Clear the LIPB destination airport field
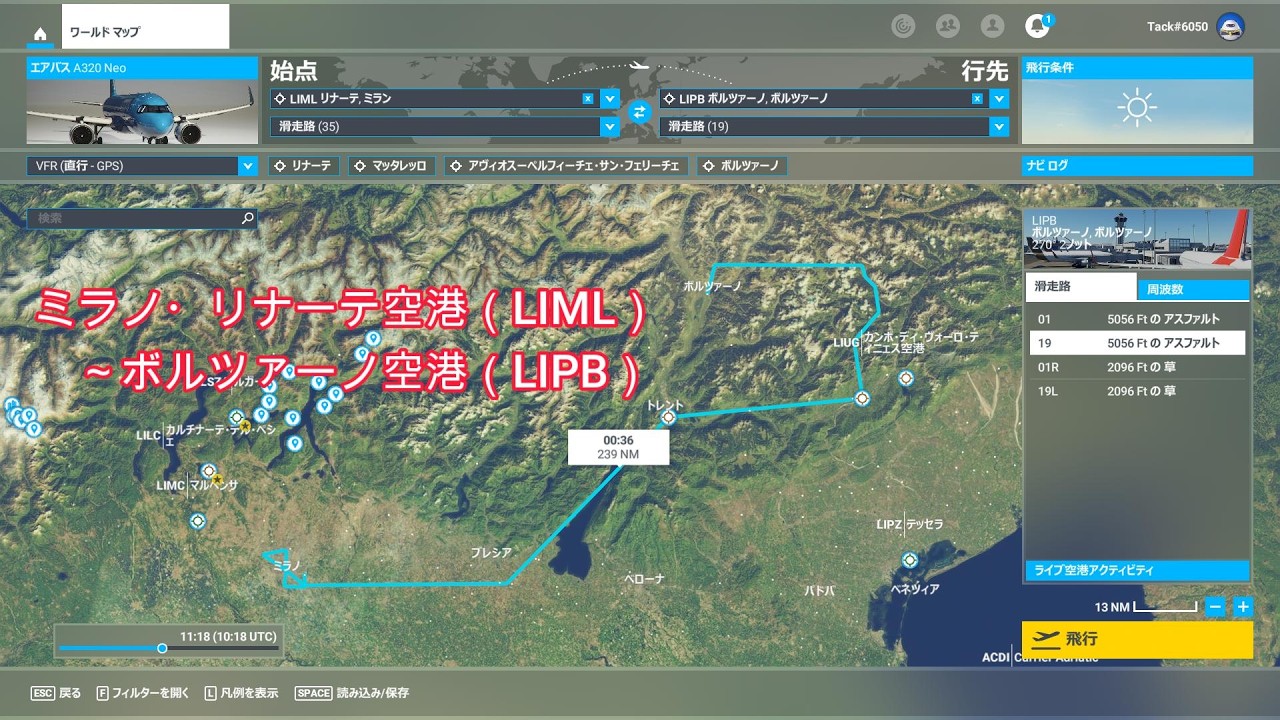The image size is (1280, 720). click(x=977, y=99)
